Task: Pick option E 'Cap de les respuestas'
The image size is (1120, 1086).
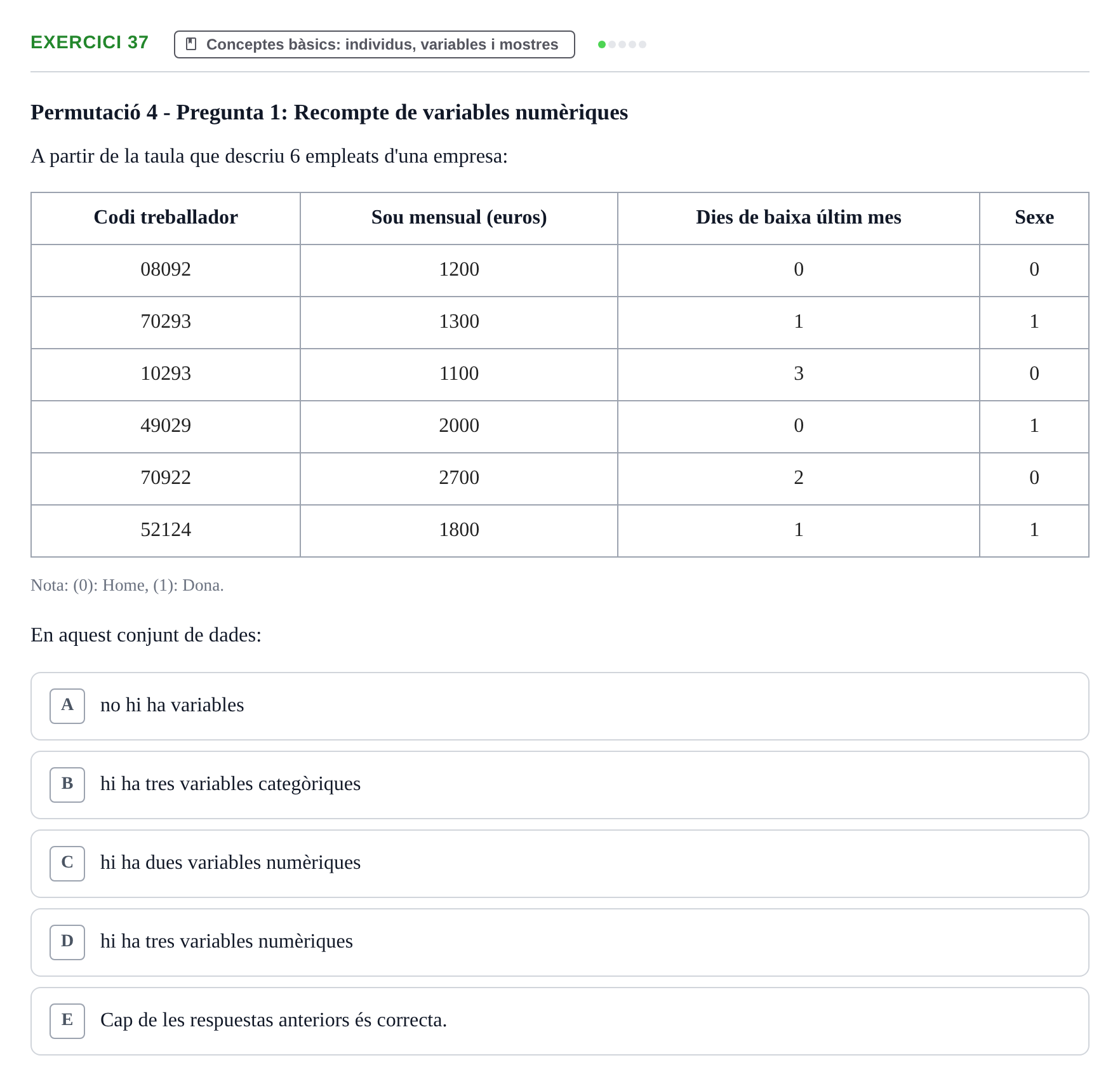Action: 560,1021
